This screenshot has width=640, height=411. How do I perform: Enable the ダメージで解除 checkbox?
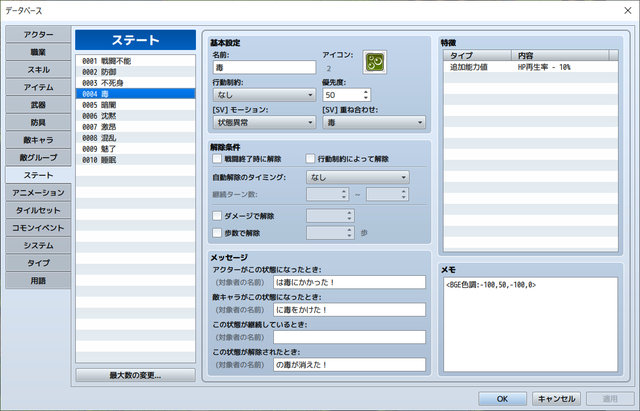pos(217,215)
